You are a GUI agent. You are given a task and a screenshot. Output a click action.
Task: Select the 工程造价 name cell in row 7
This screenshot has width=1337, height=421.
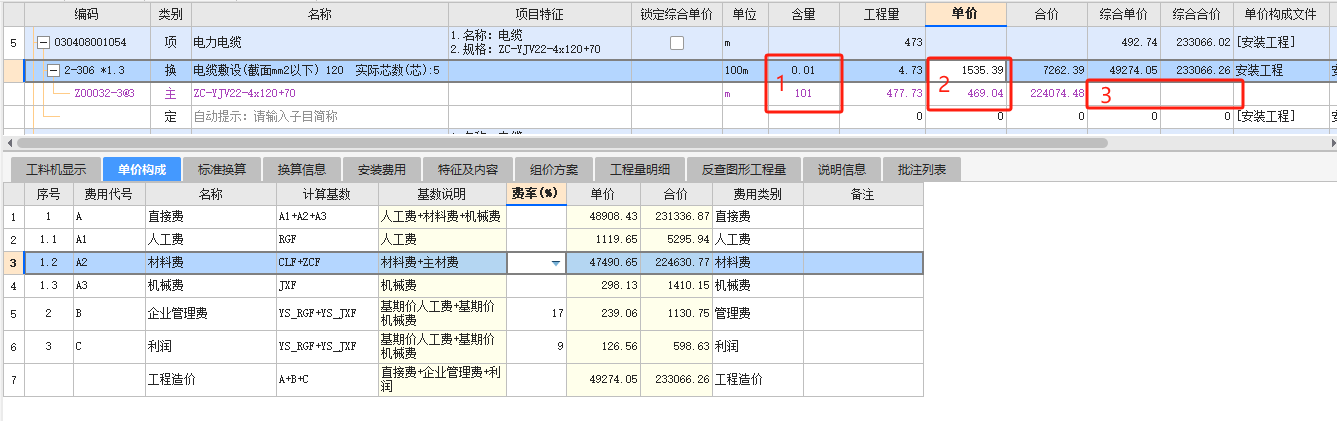(x=211, y=379)
